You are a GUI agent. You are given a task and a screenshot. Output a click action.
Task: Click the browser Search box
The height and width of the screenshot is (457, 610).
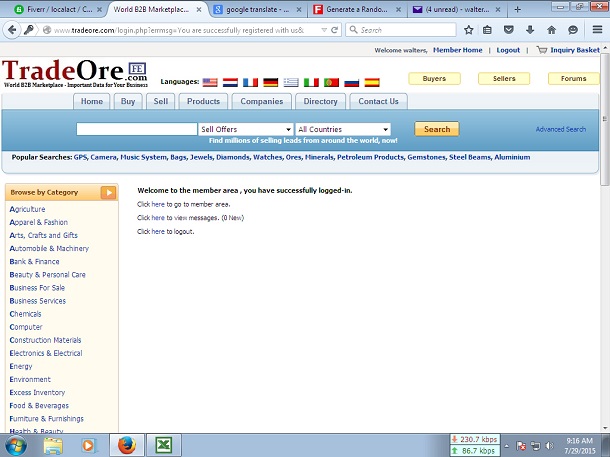[401, 30]
